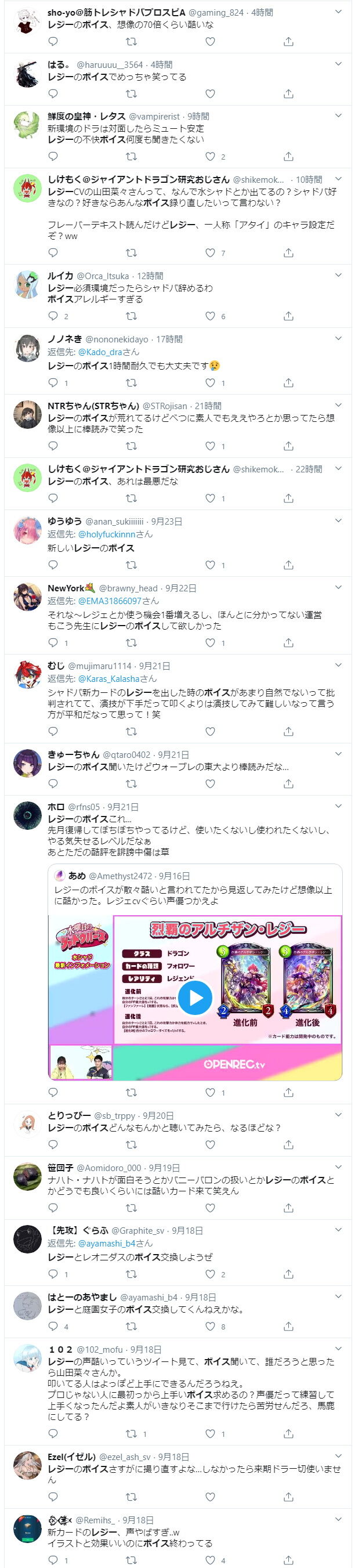The width and height of the screenshot is (355, 1568).
Task: Like the vampirerist tweet with 2 likes
Action: click(210, 157)
